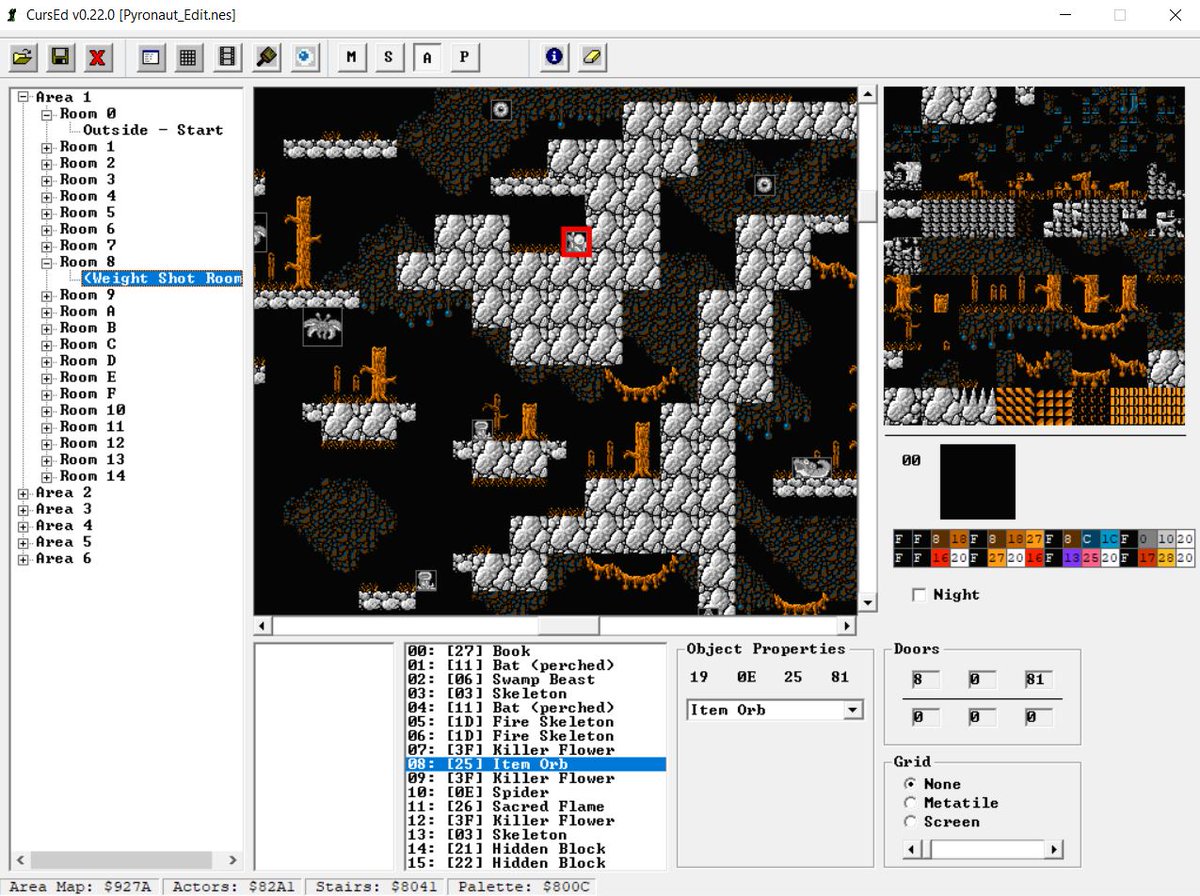
Task: Set grid mode to Screen
Action: tap(910, 821)
